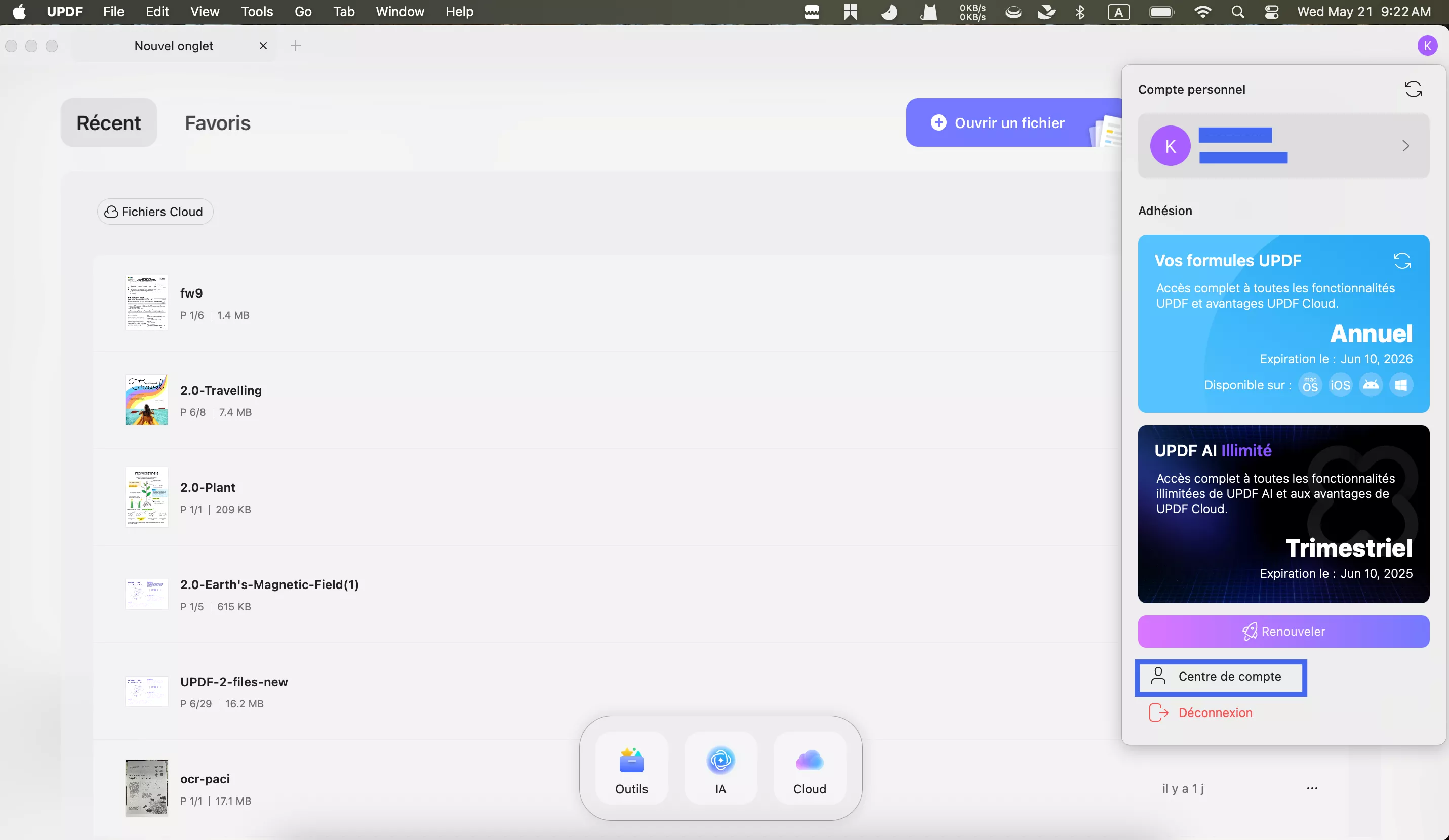Select the 2.0-Travelling file name
This screenshot has width=1449, height=840.
[221, 390]
